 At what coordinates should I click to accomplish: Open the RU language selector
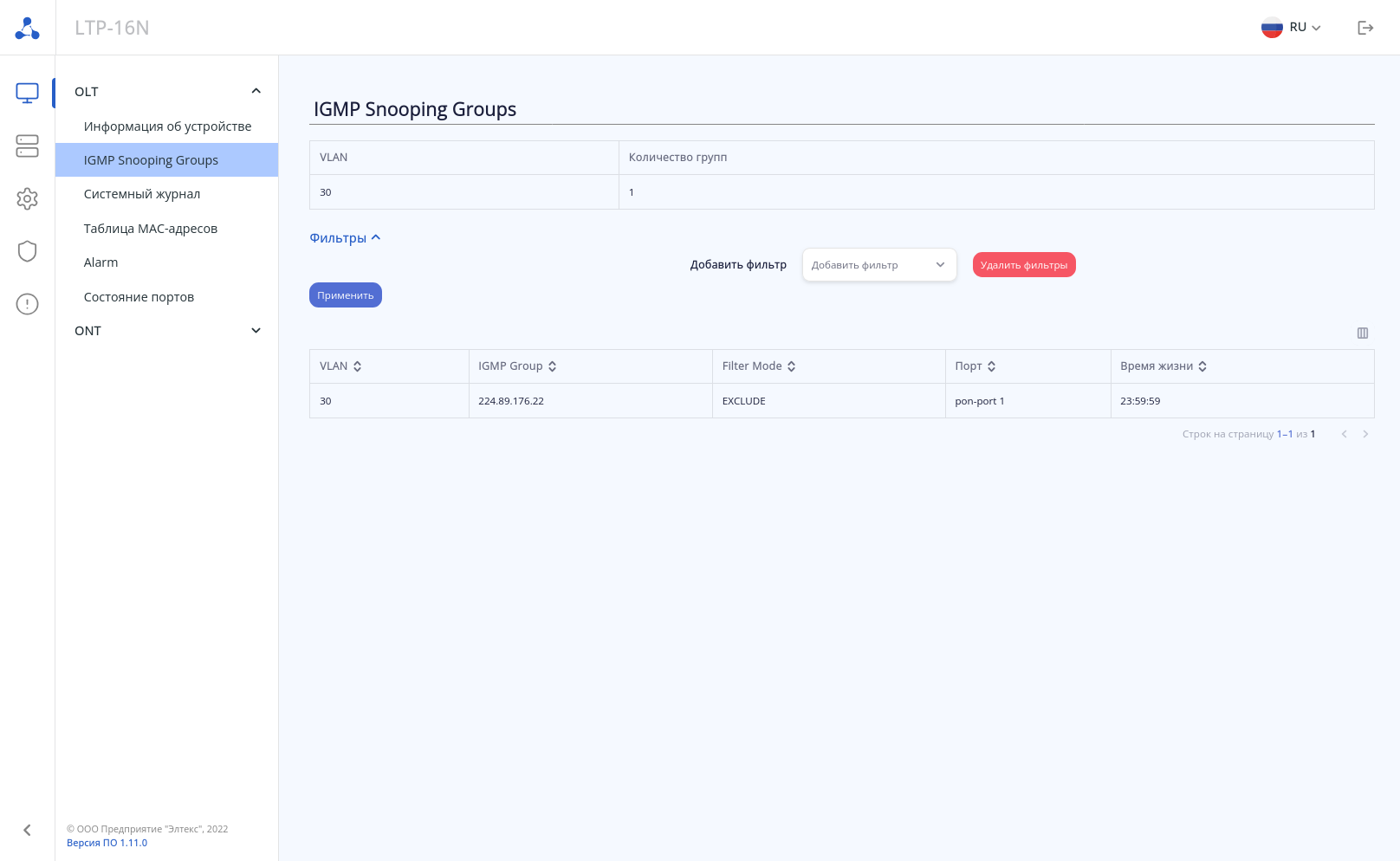click(x=1291, y=28)
